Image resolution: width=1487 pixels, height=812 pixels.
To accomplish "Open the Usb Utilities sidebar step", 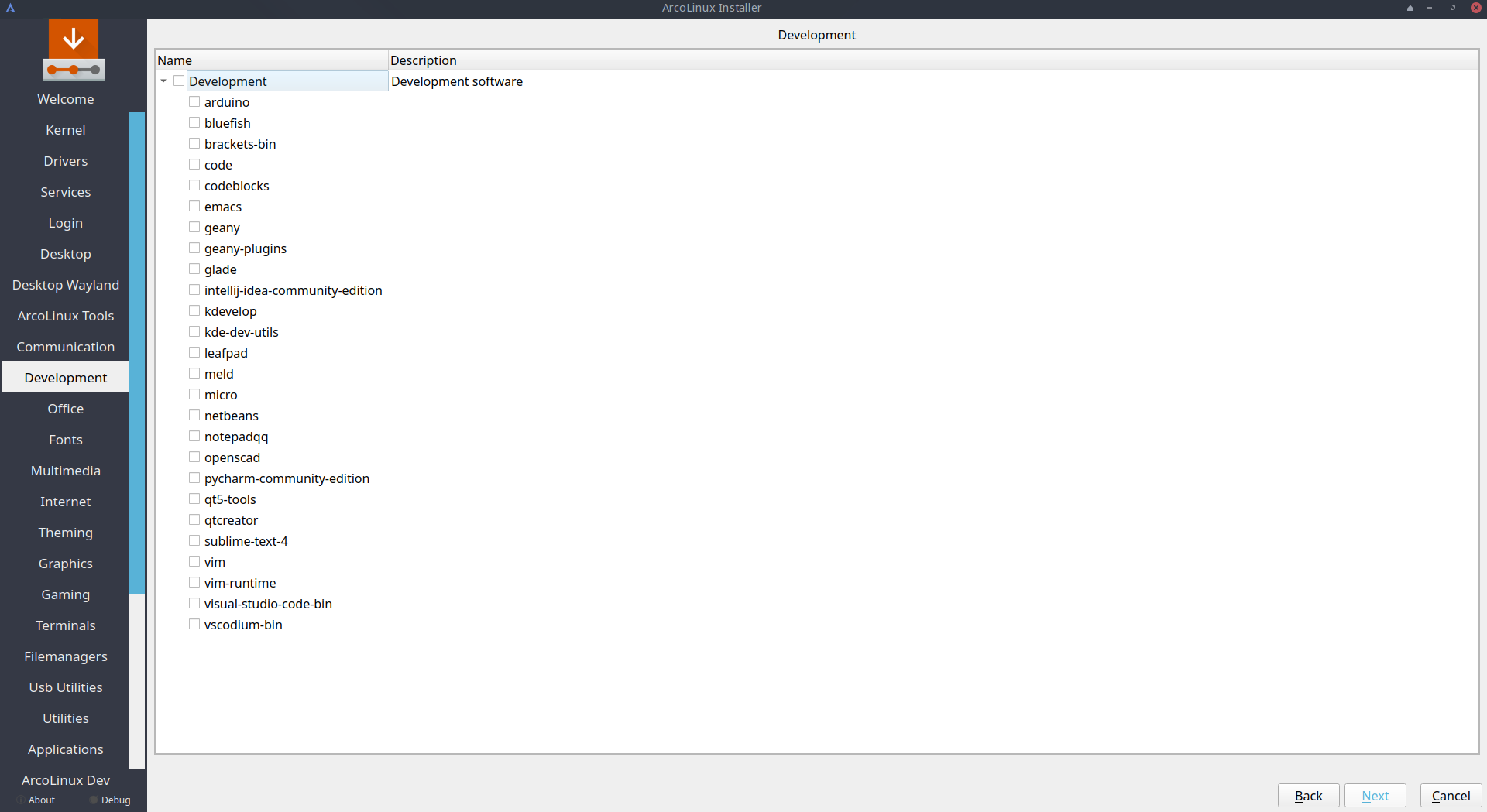I will tap(66, 687).
